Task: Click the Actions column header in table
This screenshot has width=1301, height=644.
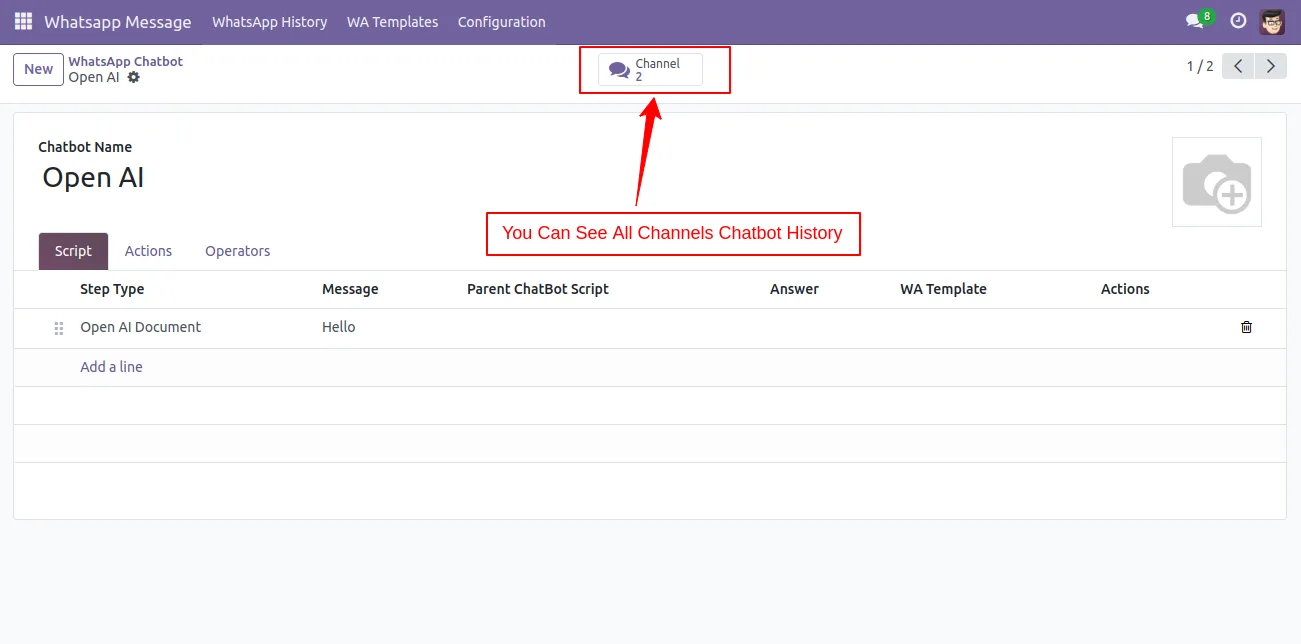Action: [x=1125, y=289]
